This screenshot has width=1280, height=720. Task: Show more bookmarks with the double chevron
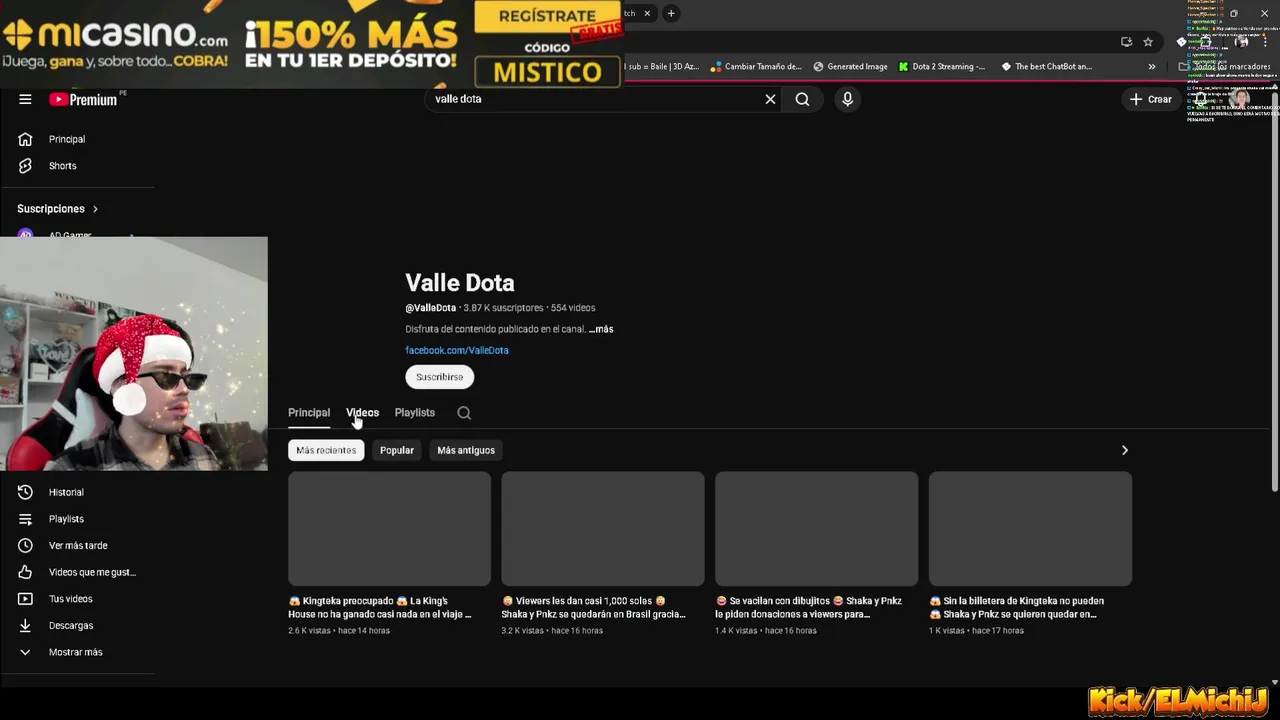click(1152, 67)
